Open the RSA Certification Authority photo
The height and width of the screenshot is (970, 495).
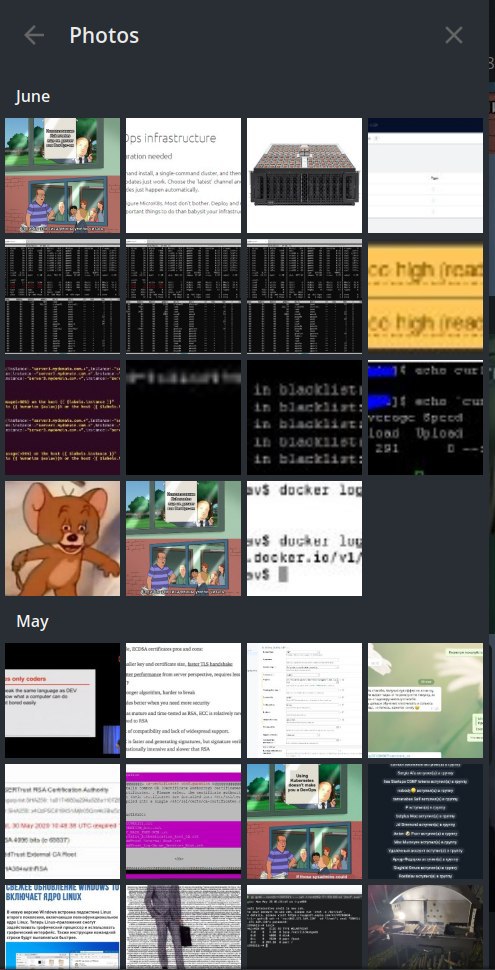tap(62, 822)
